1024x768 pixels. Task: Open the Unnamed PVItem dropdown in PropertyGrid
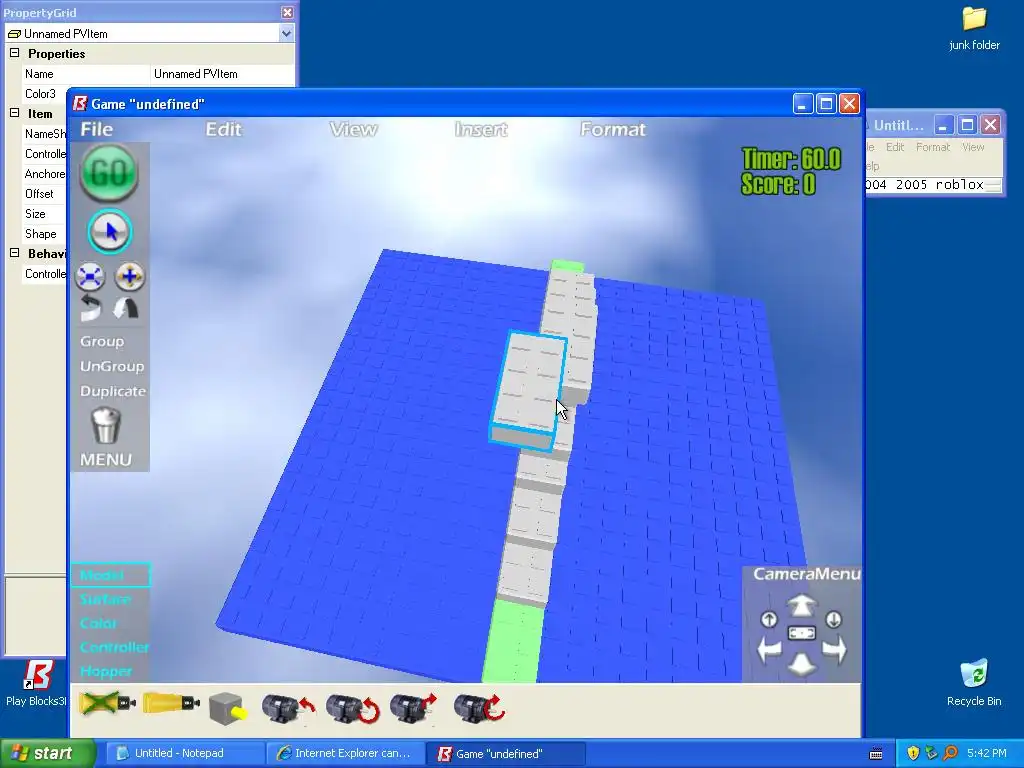286,33
